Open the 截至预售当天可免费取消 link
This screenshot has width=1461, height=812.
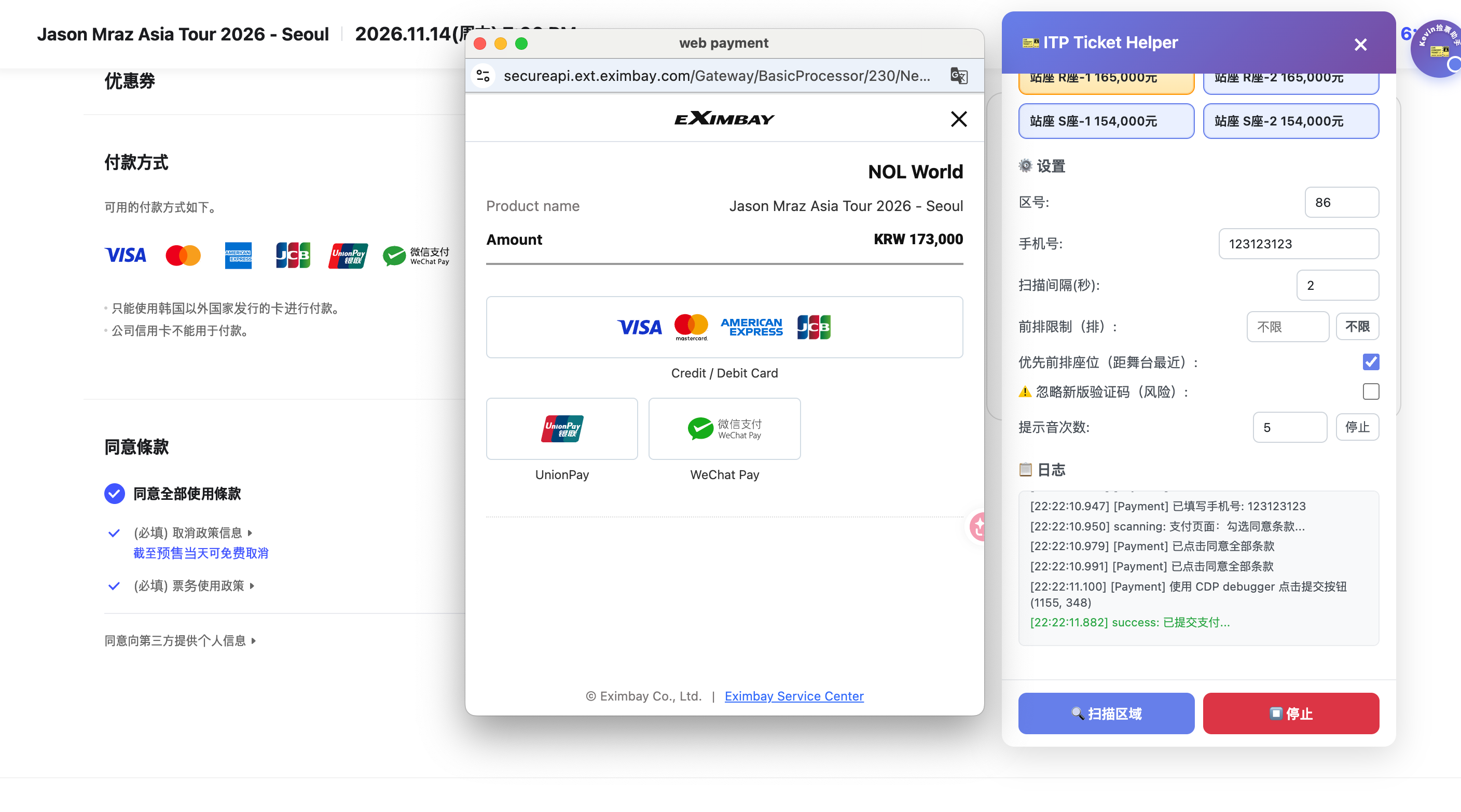point(201,553)
